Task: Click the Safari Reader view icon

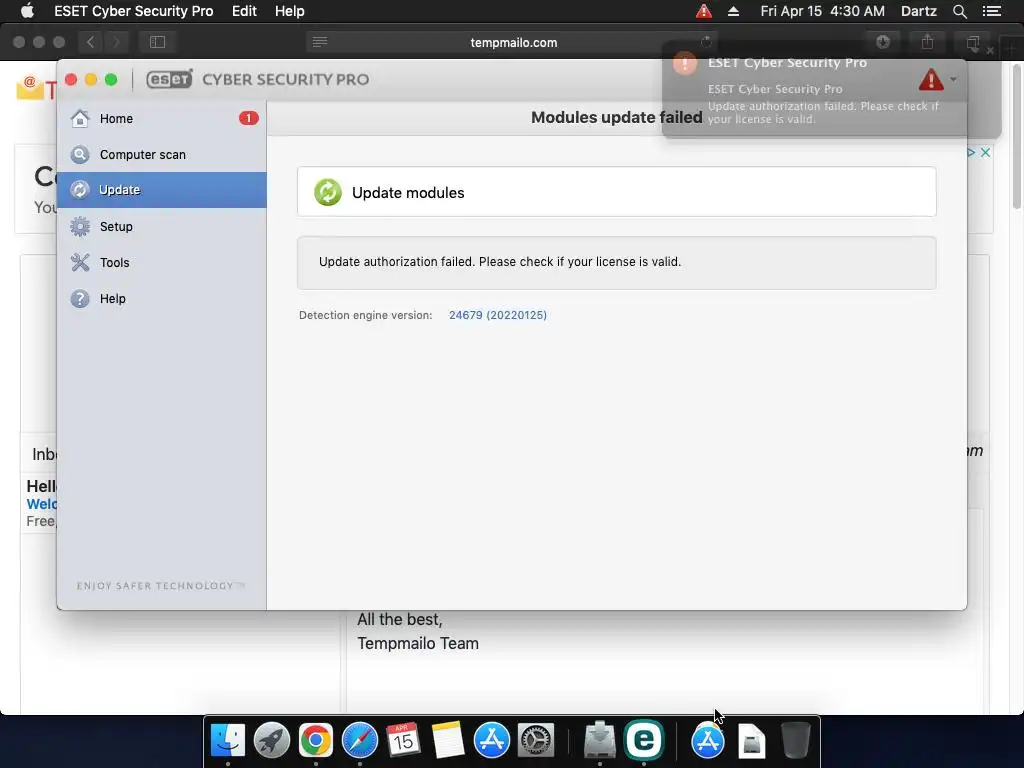Action: tap(320, 42)
